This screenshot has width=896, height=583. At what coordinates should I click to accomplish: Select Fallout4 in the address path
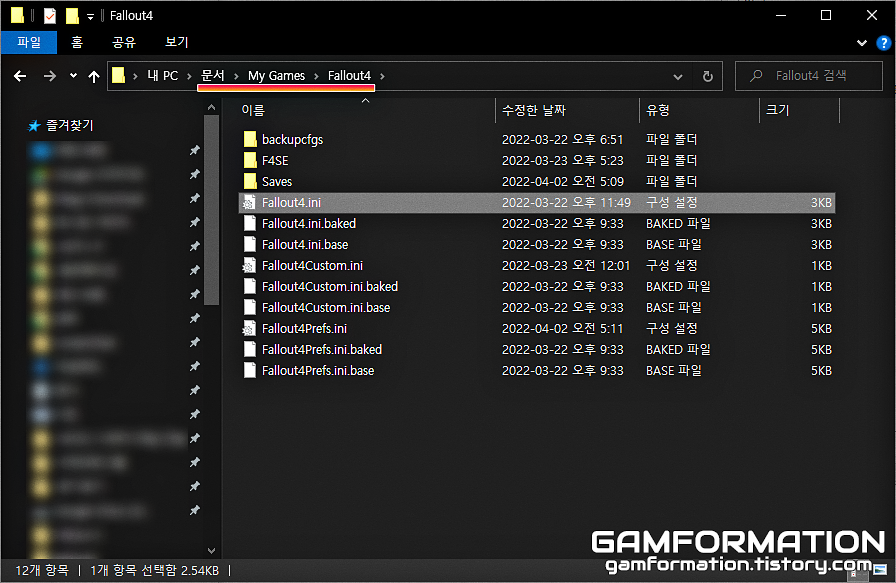[349, 75]
